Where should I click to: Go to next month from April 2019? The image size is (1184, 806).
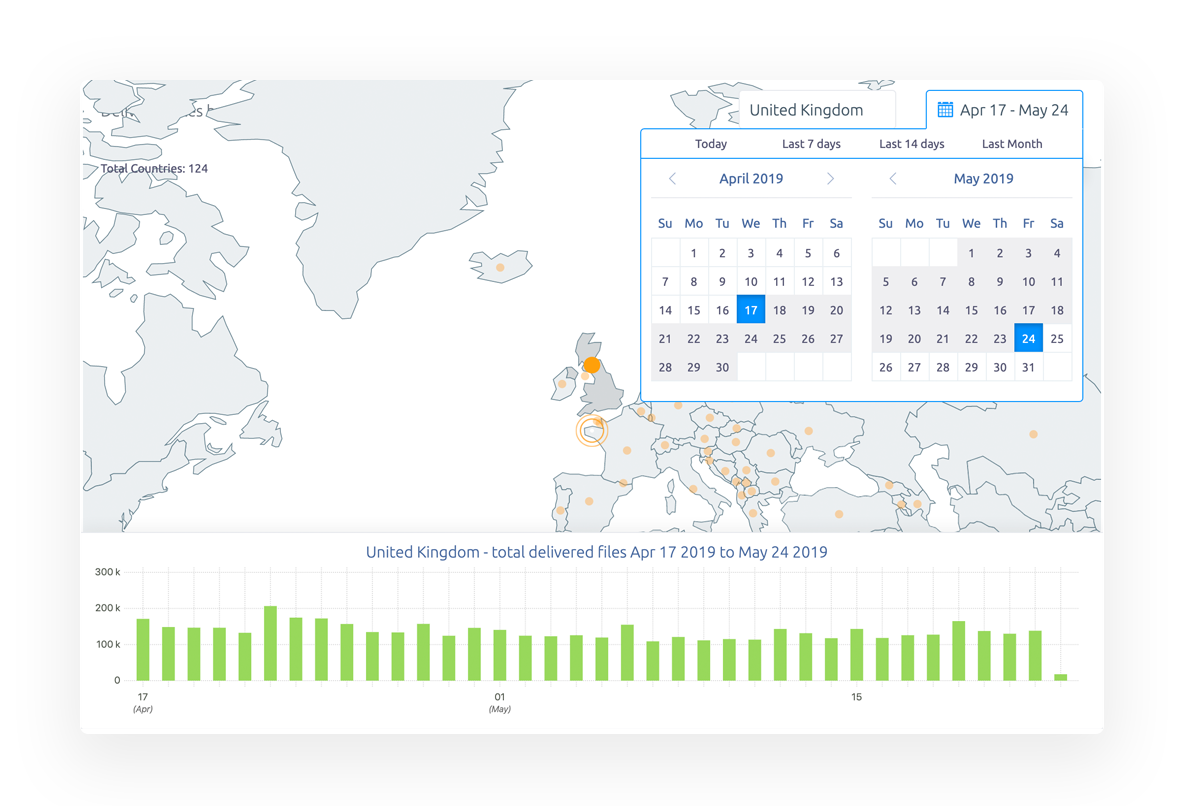(831, 178)
